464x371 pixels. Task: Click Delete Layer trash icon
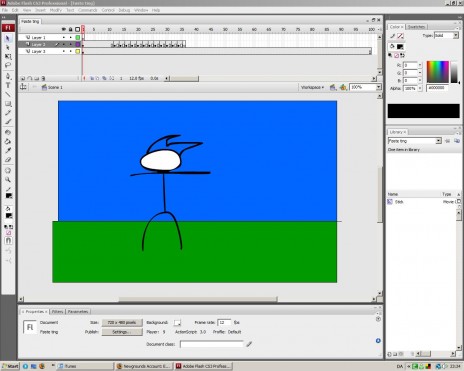coord(43,78)
